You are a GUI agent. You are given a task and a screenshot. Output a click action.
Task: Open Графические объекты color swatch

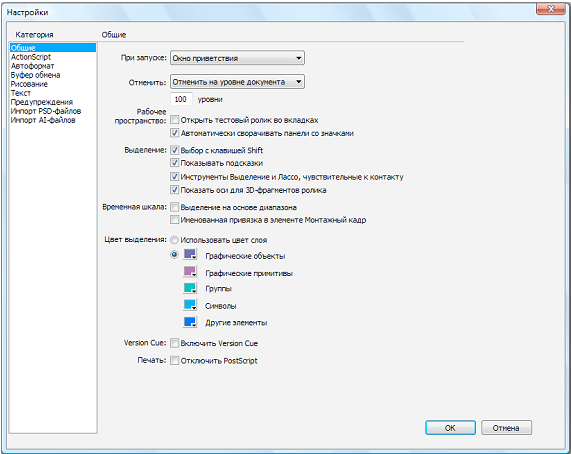click(x=190, y=254)
